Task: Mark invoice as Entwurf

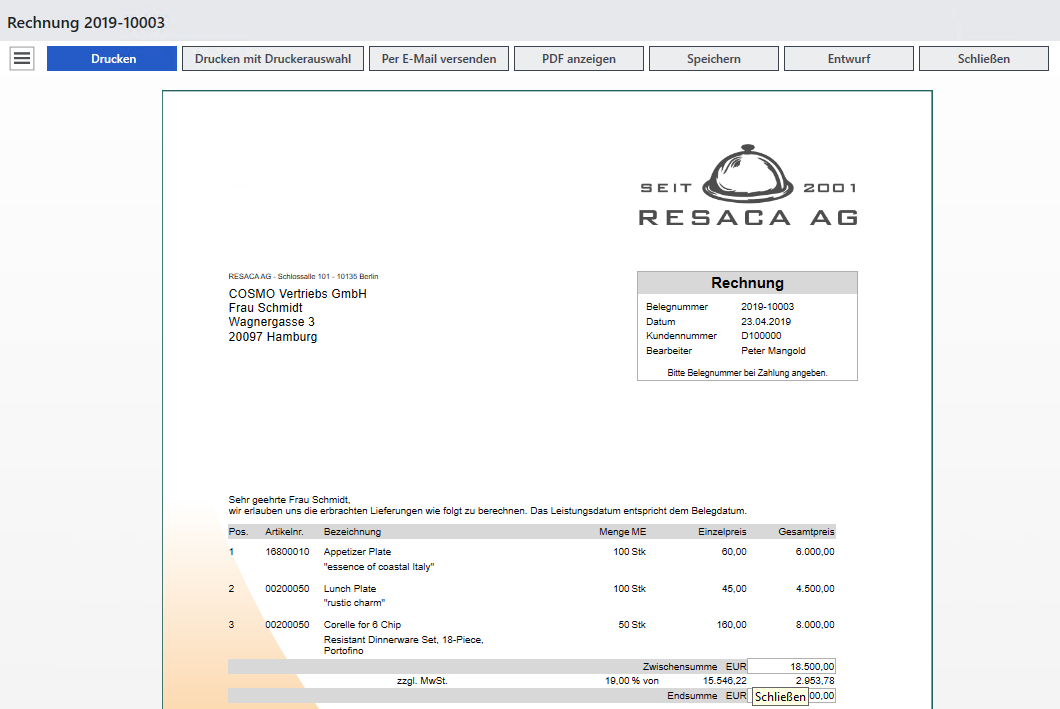Action: 849,59
